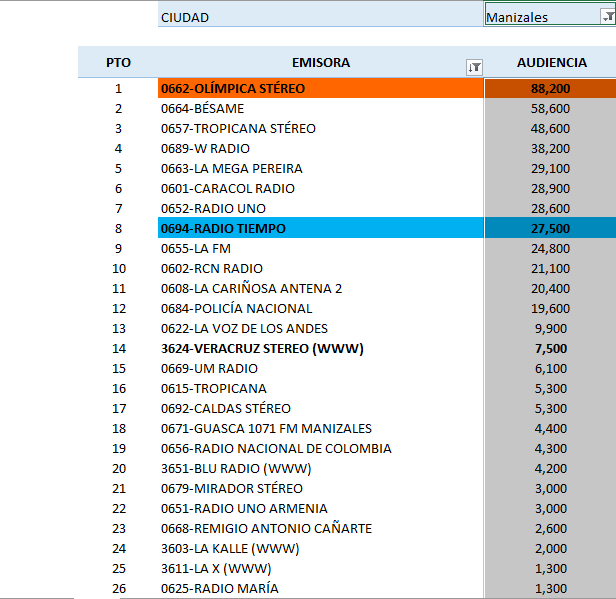Viewport: 616px width, 599px height.
Task: Select the 0657-TROPICANA STÉREO cell
Action: coord(321,128)
